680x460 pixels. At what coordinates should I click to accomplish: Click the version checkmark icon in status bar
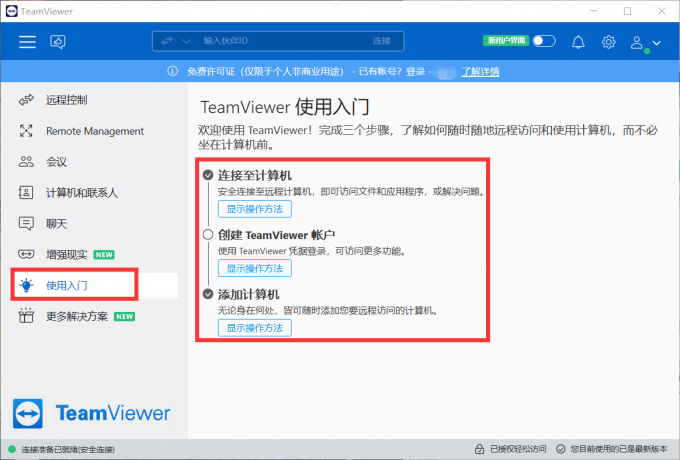pyautogui.click(x=561, y=449)
